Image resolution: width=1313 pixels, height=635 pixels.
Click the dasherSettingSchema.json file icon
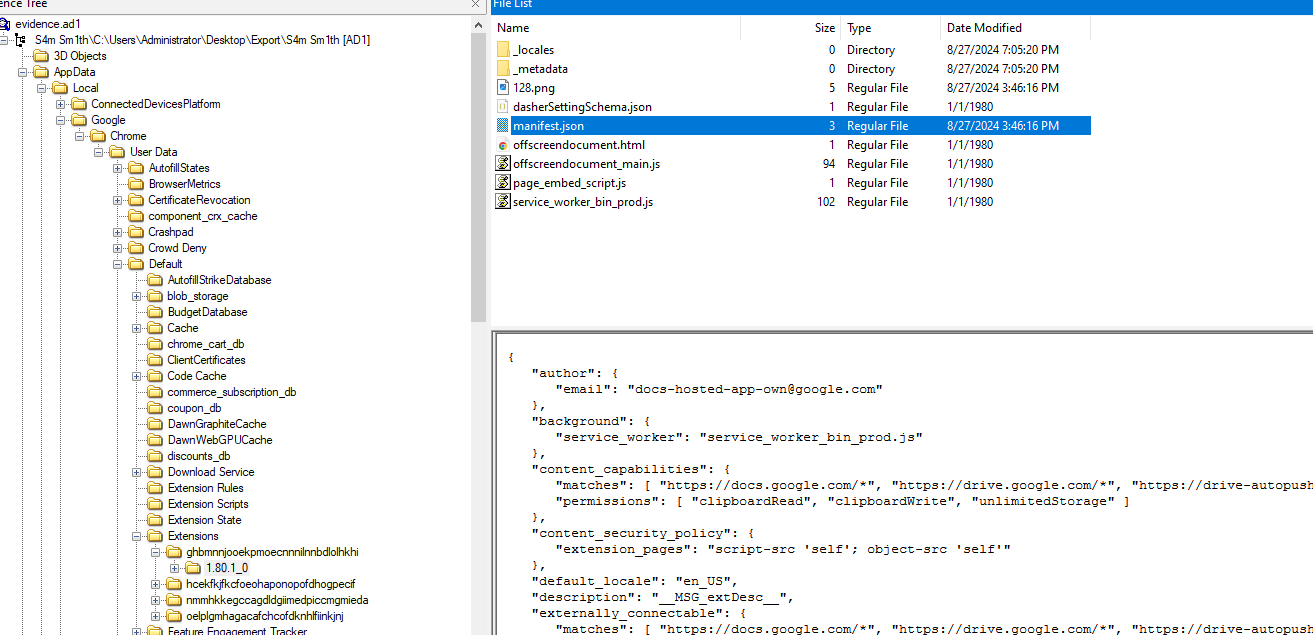(x=504, y=107)
